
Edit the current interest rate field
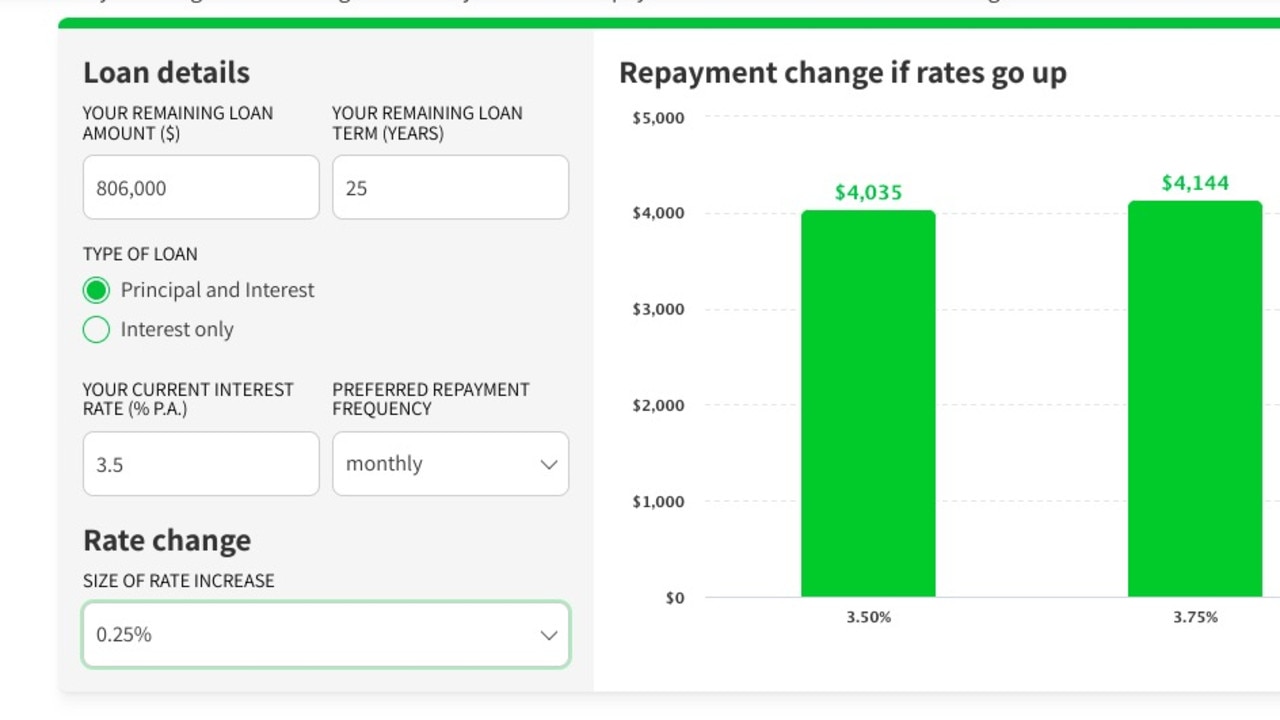coord(201,464)
